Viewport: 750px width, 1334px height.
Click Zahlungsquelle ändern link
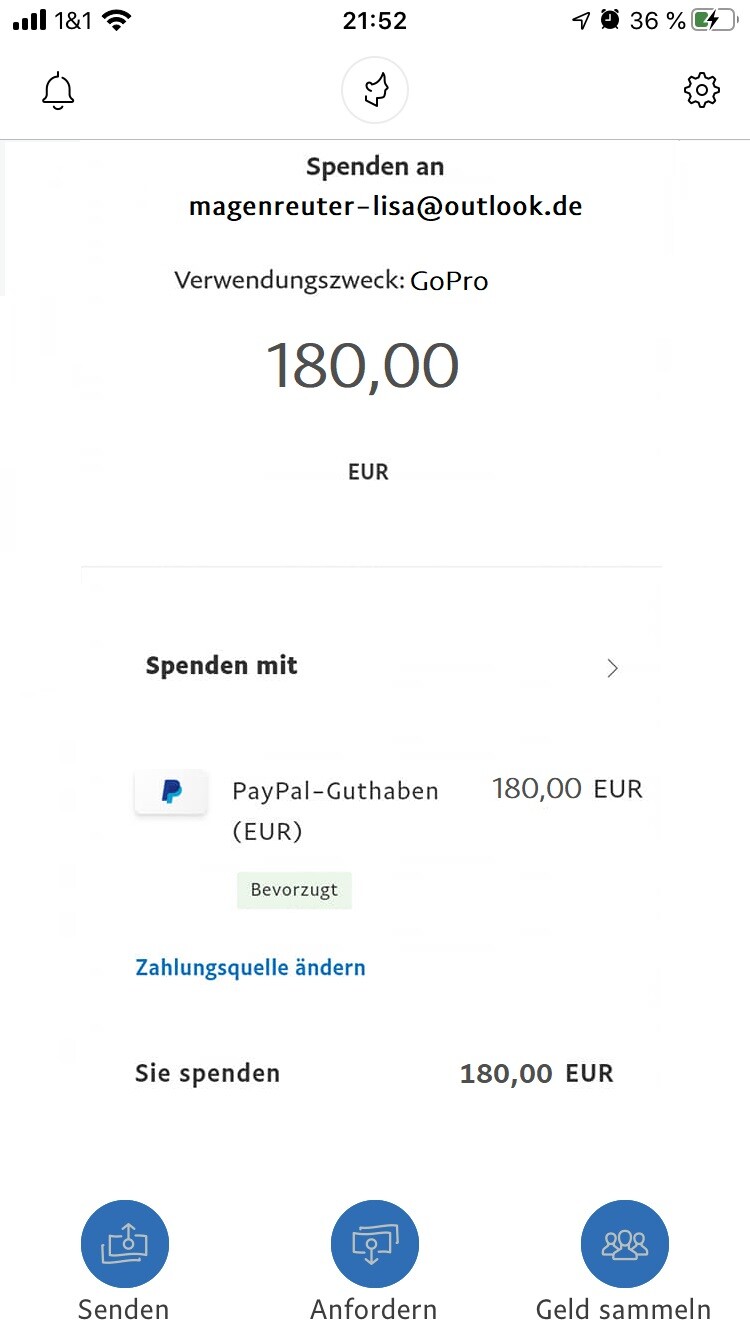(x=250, y=967)
